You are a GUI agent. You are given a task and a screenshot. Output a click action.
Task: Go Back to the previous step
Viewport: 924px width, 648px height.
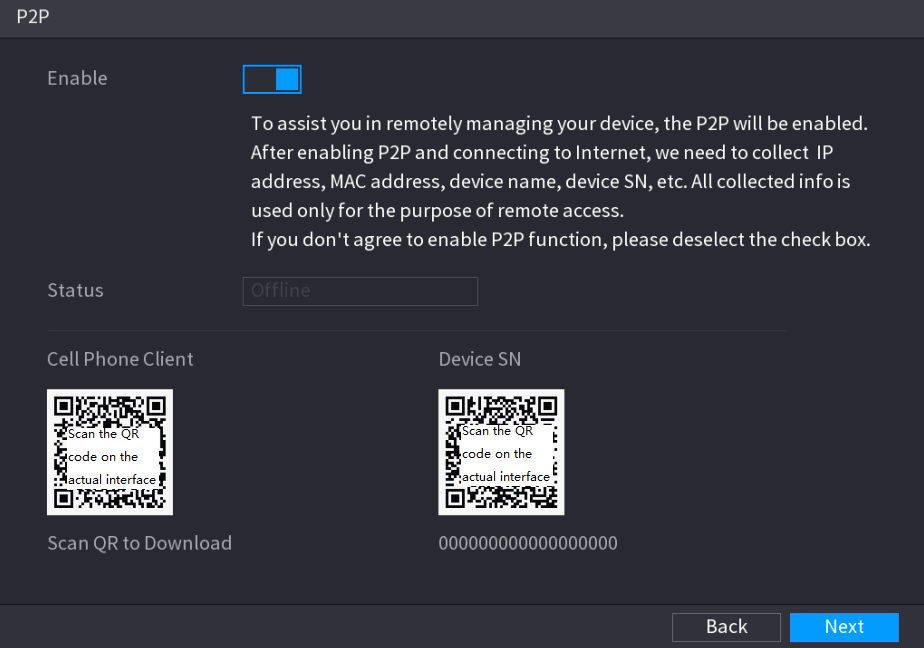[x=726, y=627]
